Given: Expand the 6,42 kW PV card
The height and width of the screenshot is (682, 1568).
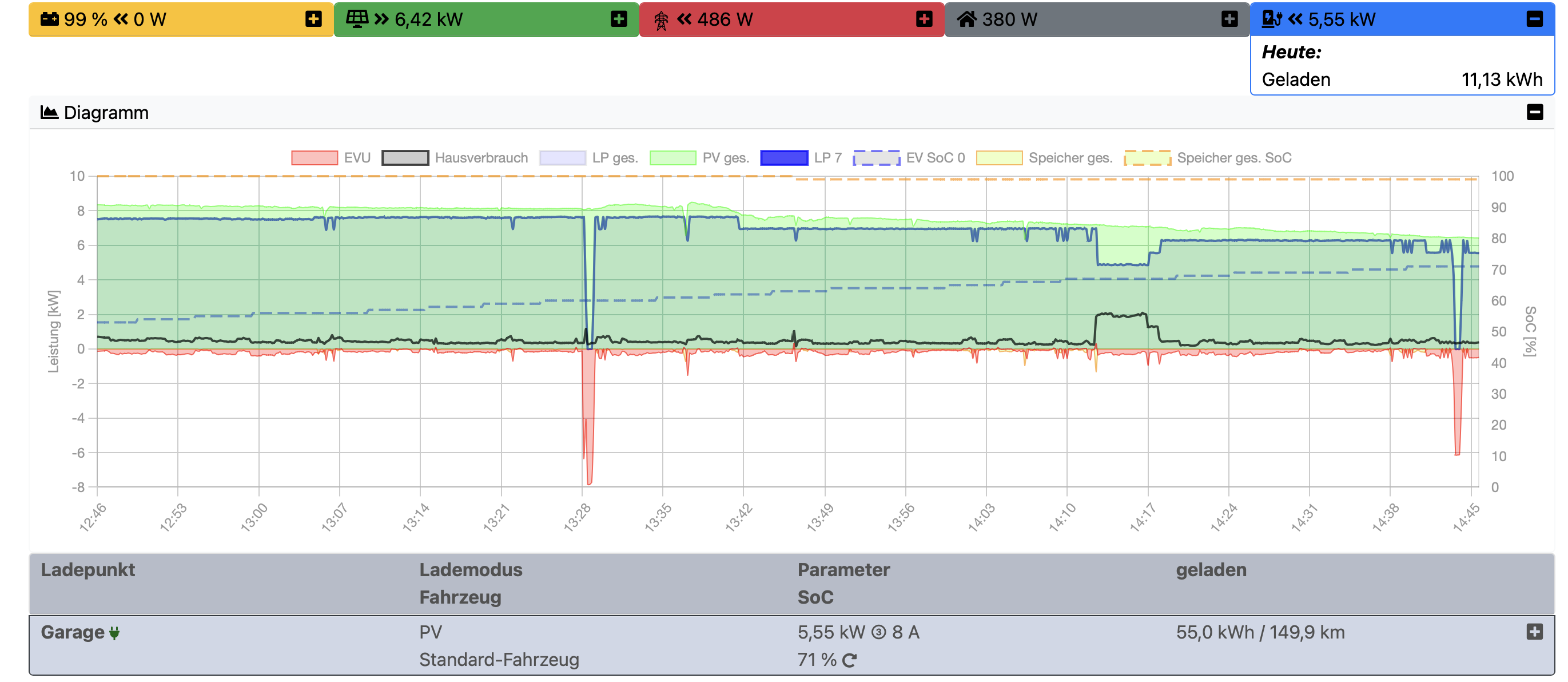Looking at the screenshot, I should pyautogui.click(x=619, y=19).
